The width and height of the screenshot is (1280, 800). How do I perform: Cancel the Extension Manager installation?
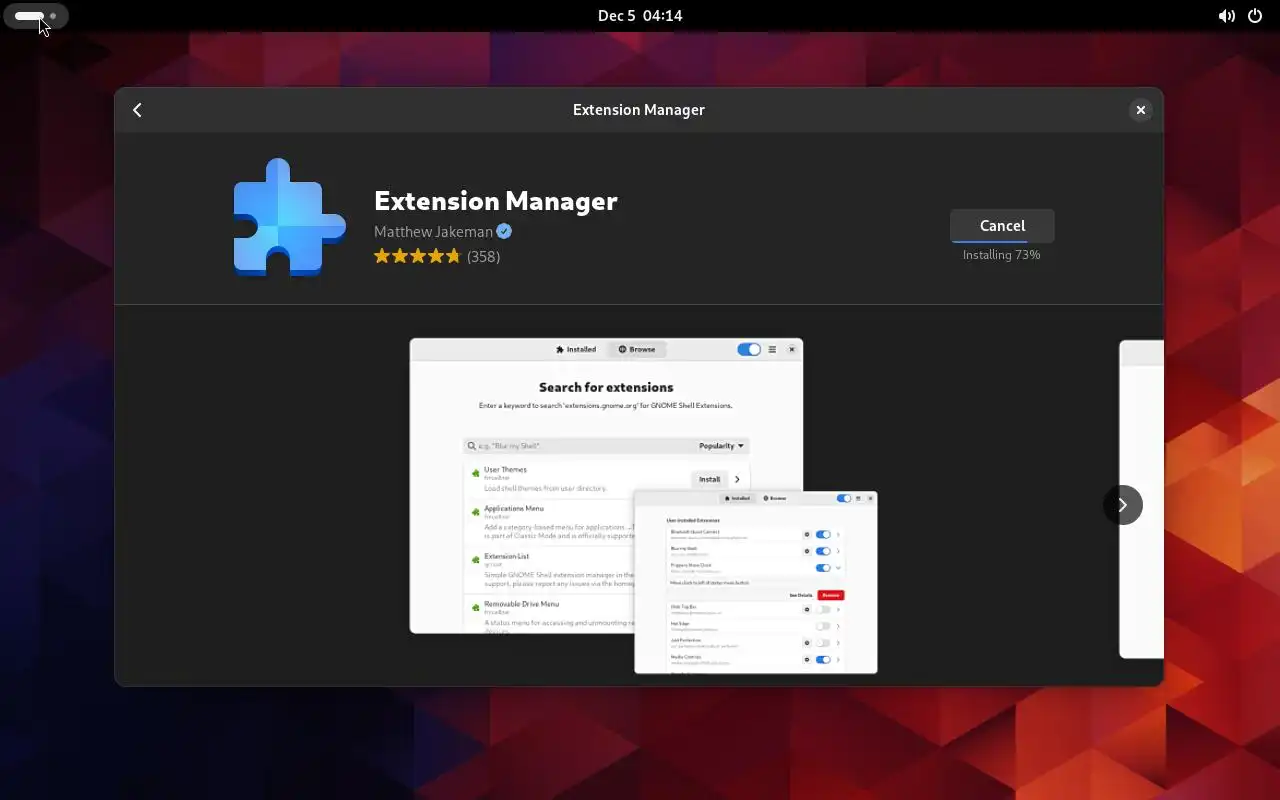coord(1002,226)
